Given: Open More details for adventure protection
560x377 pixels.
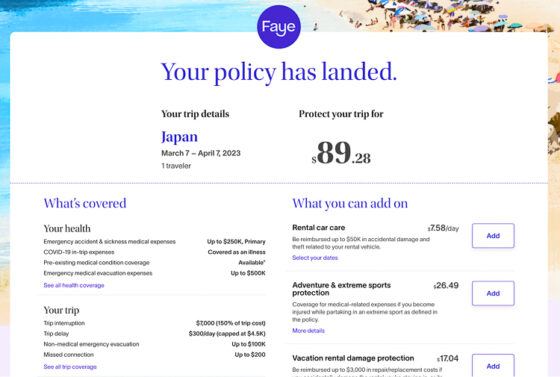Looking at the screenshot, I should pos(308,331).
